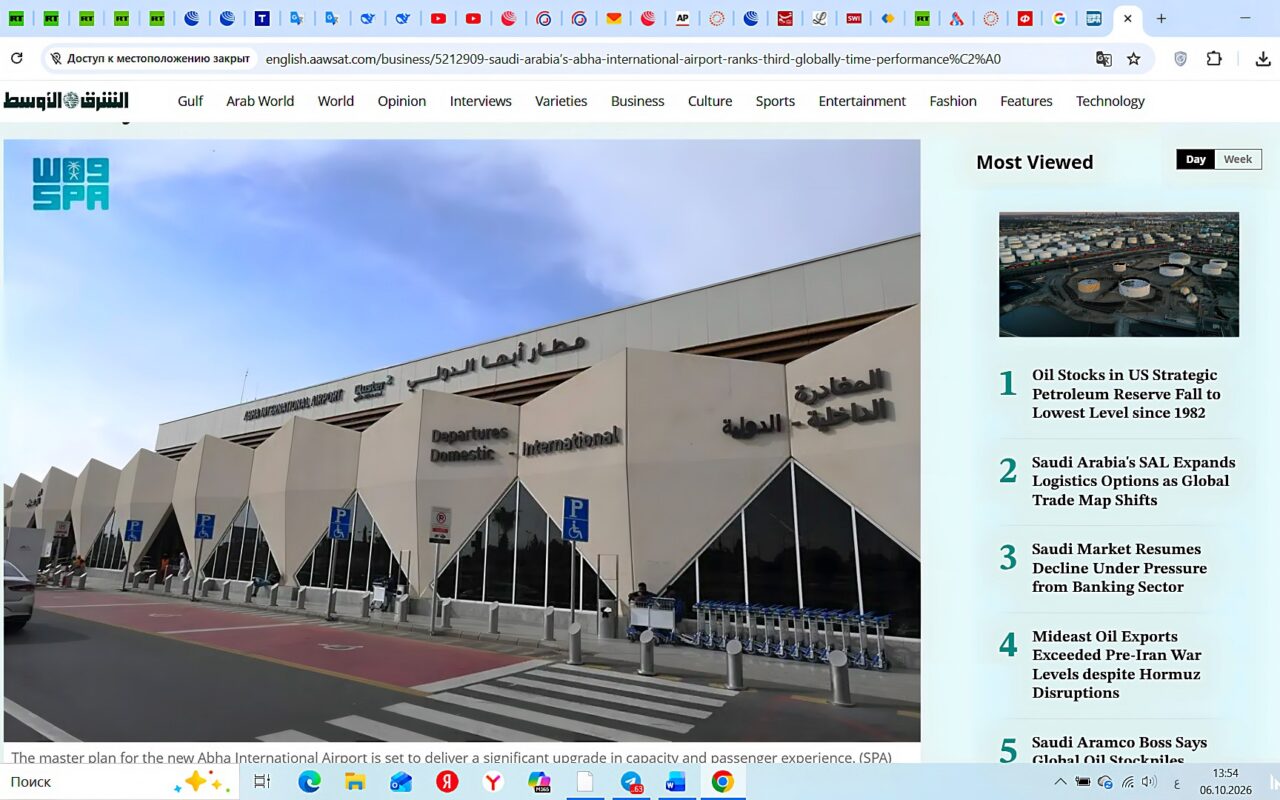Open File Explorer from the taskbar

(355, 782)
